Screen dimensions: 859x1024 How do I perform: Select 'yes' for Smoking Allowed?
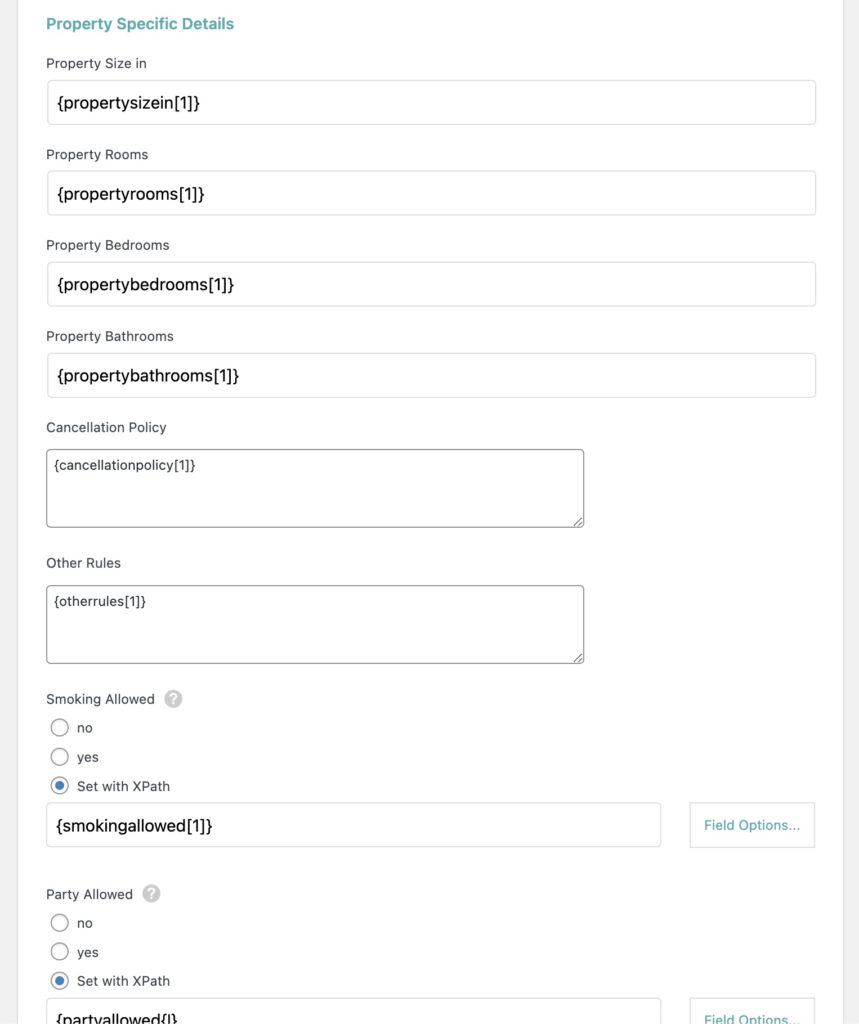coord(59,757)
